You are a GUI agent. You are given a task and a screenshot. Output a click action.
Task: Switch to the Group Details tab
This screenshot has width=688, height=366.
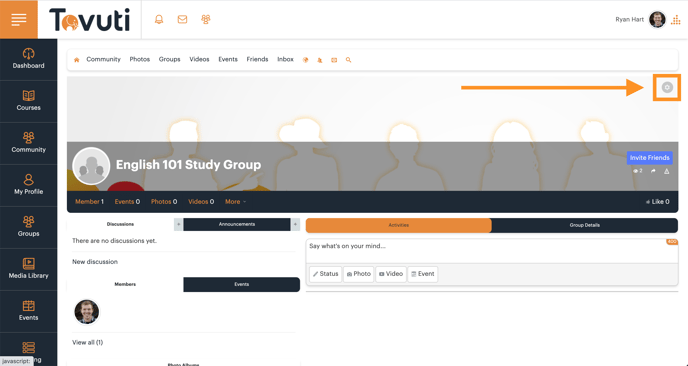click(x=584, y=225)
